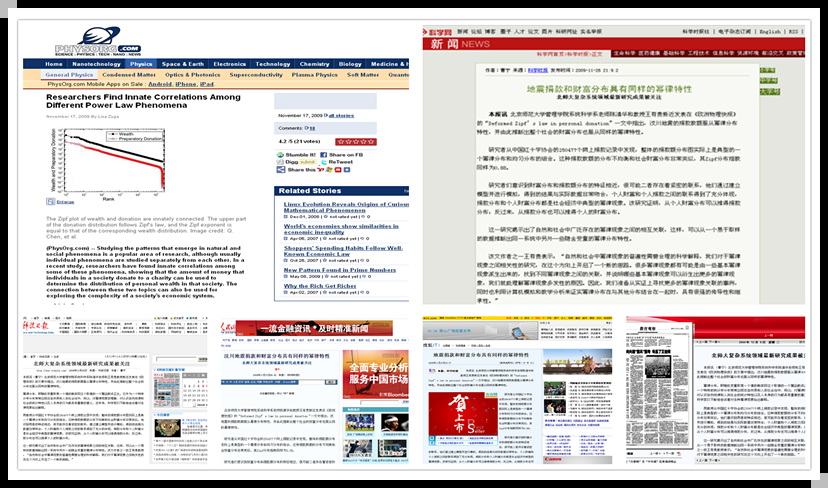Screen dimensions: 828x488
Task: Select General Physics subcategory
Action: (69, 75)
